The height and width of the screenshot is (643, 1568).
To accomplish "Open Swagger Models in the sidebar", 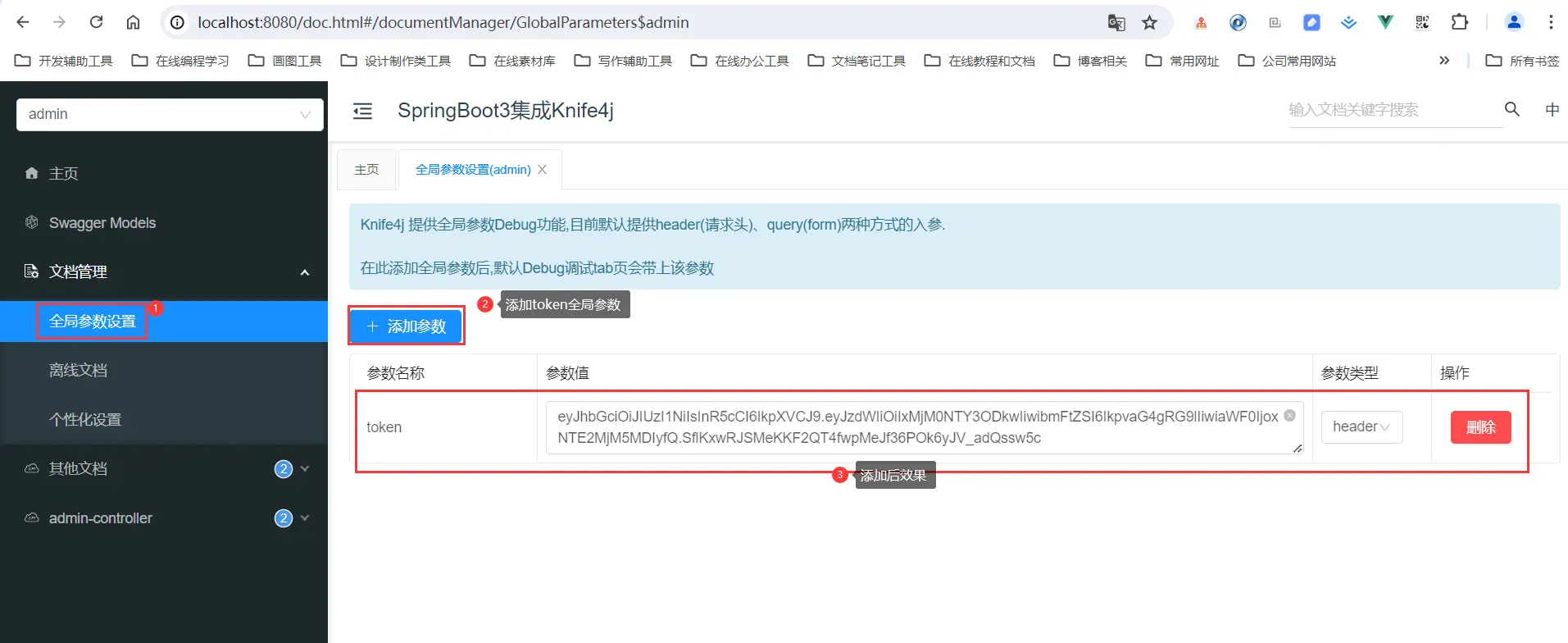I will point(164,222).
